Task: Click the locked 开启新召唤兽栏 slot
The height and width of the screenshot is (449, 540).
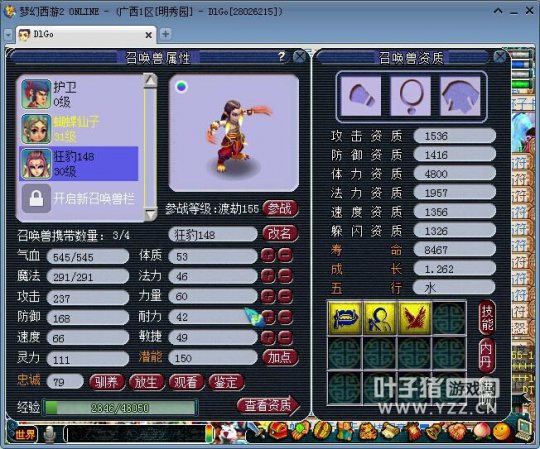Action: click(79, 199)
